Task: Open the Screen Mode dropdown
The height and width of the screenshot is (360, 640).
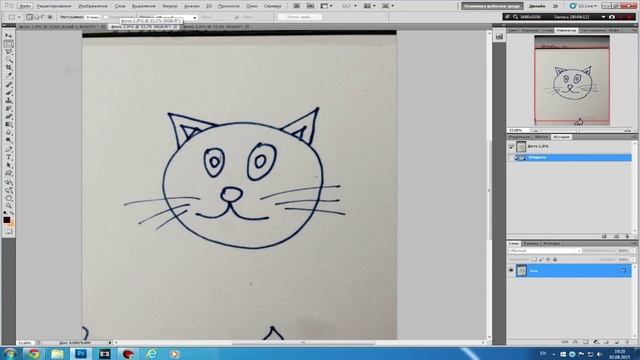Action: [x=388, y=6]
